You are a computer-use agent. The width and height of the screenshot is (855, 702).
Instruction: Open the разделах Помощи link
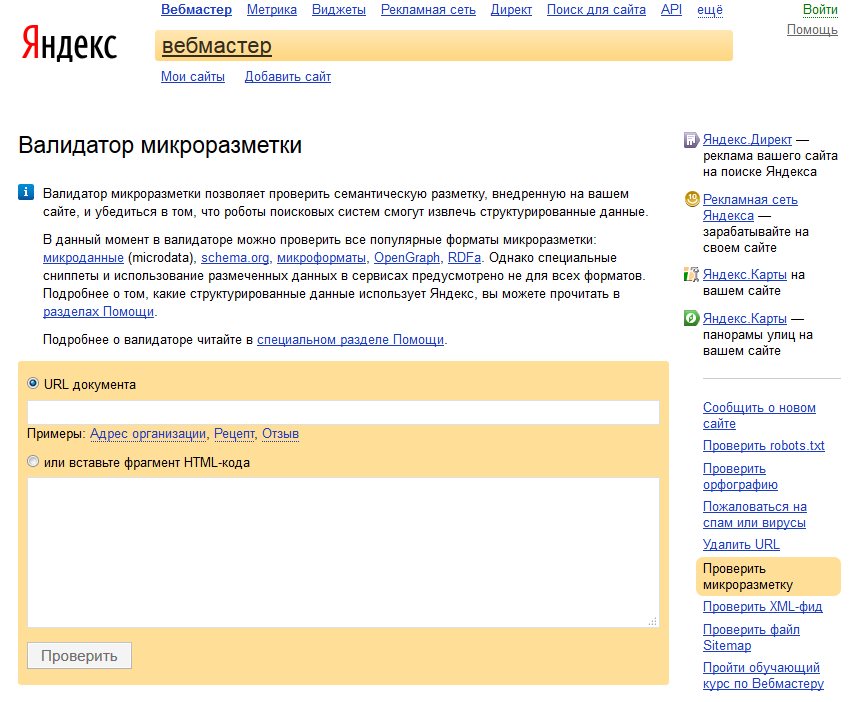pyautogui.click(x=99, y=311)
